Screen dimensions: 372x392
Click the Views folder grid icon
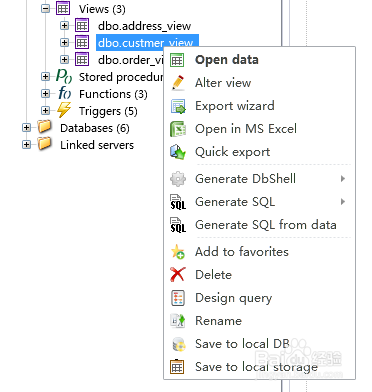click(x=63, y=9)
